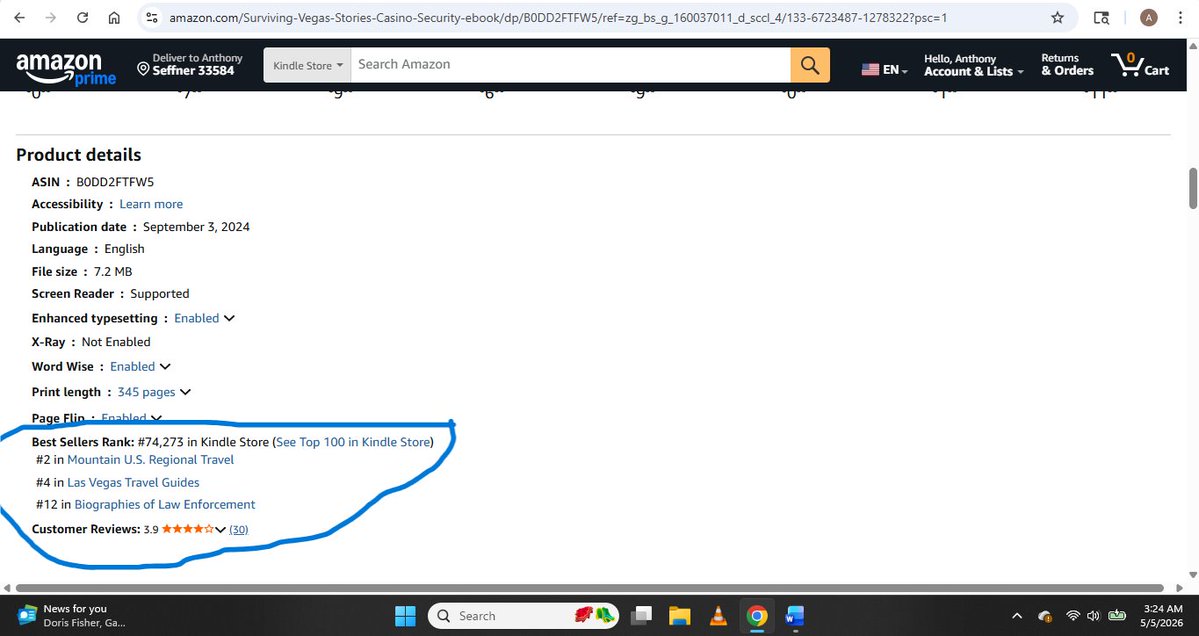This screenshot has height=636, width=1199.
Task: Change the Deliver to Anthony Seffner location
Action: point(190,65)
